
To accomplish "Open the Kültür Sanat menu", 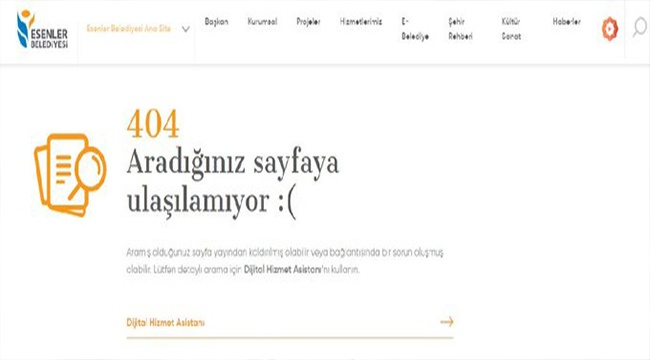I will (x=511, y=29).
